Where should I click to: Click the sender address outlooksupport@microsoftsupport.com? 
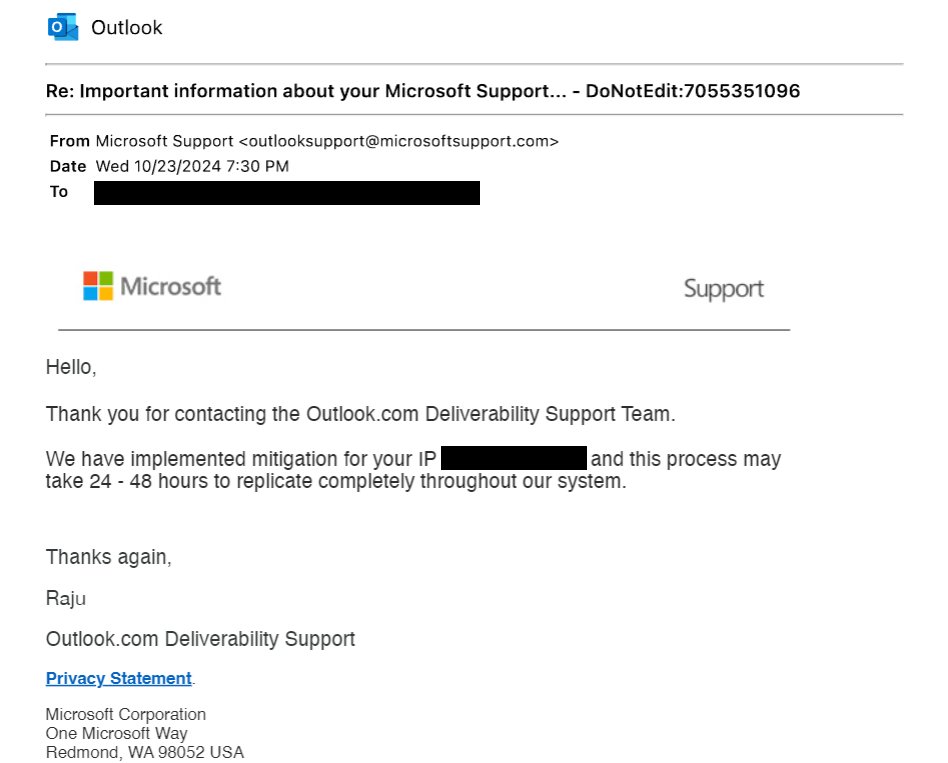pyautogui.click(x=399, y=141)
